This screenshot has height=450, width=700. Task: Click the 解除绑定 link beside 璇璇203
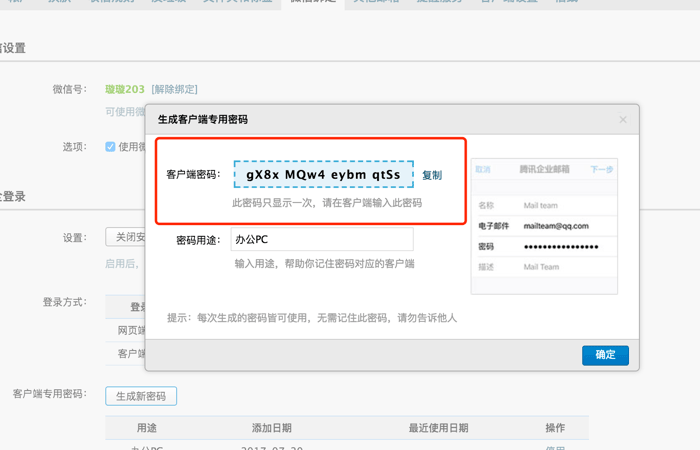pyautogui.click(x=174, y=90)
